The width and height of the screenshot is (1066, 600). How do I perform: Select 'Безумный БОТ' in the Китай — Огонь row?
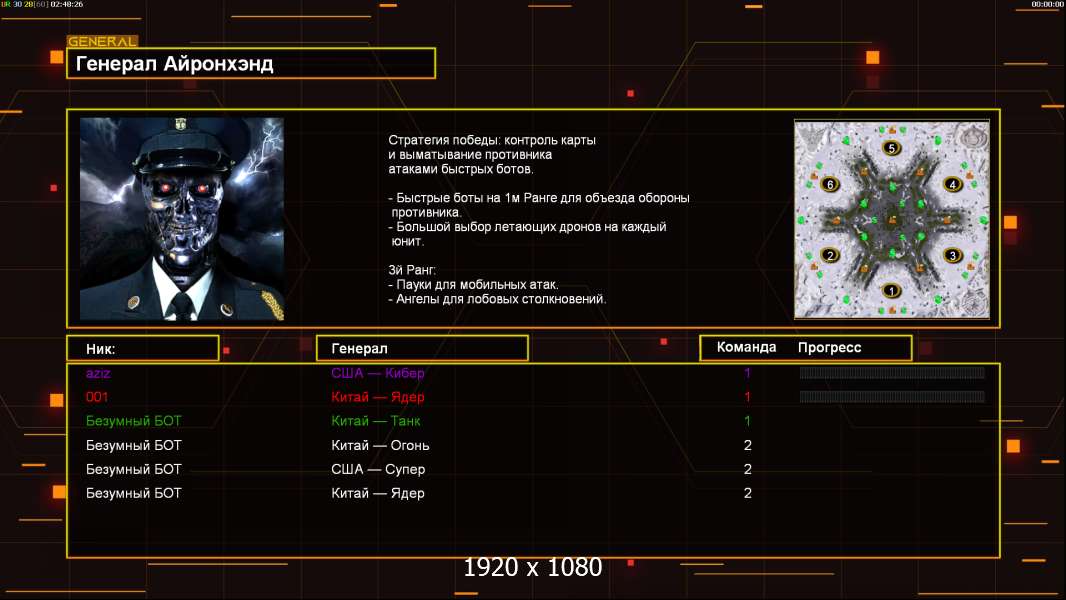pos(133,446)
